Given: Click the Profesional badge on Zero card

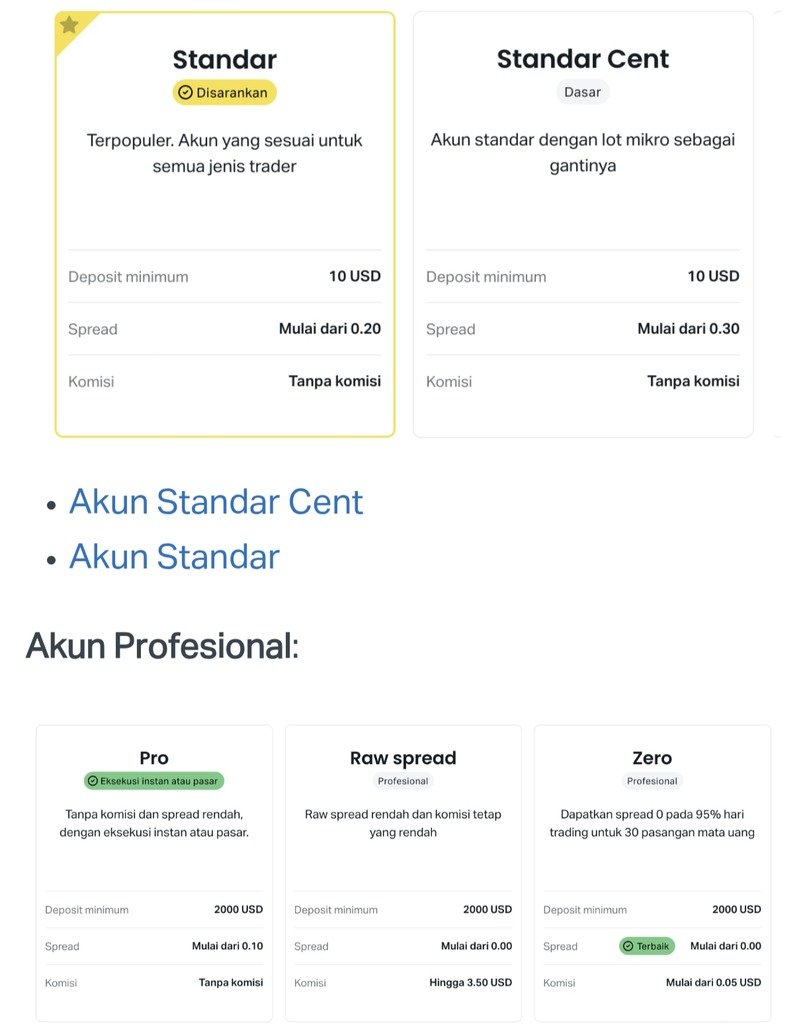Looking at the screenshot, I should pos(652,781).
